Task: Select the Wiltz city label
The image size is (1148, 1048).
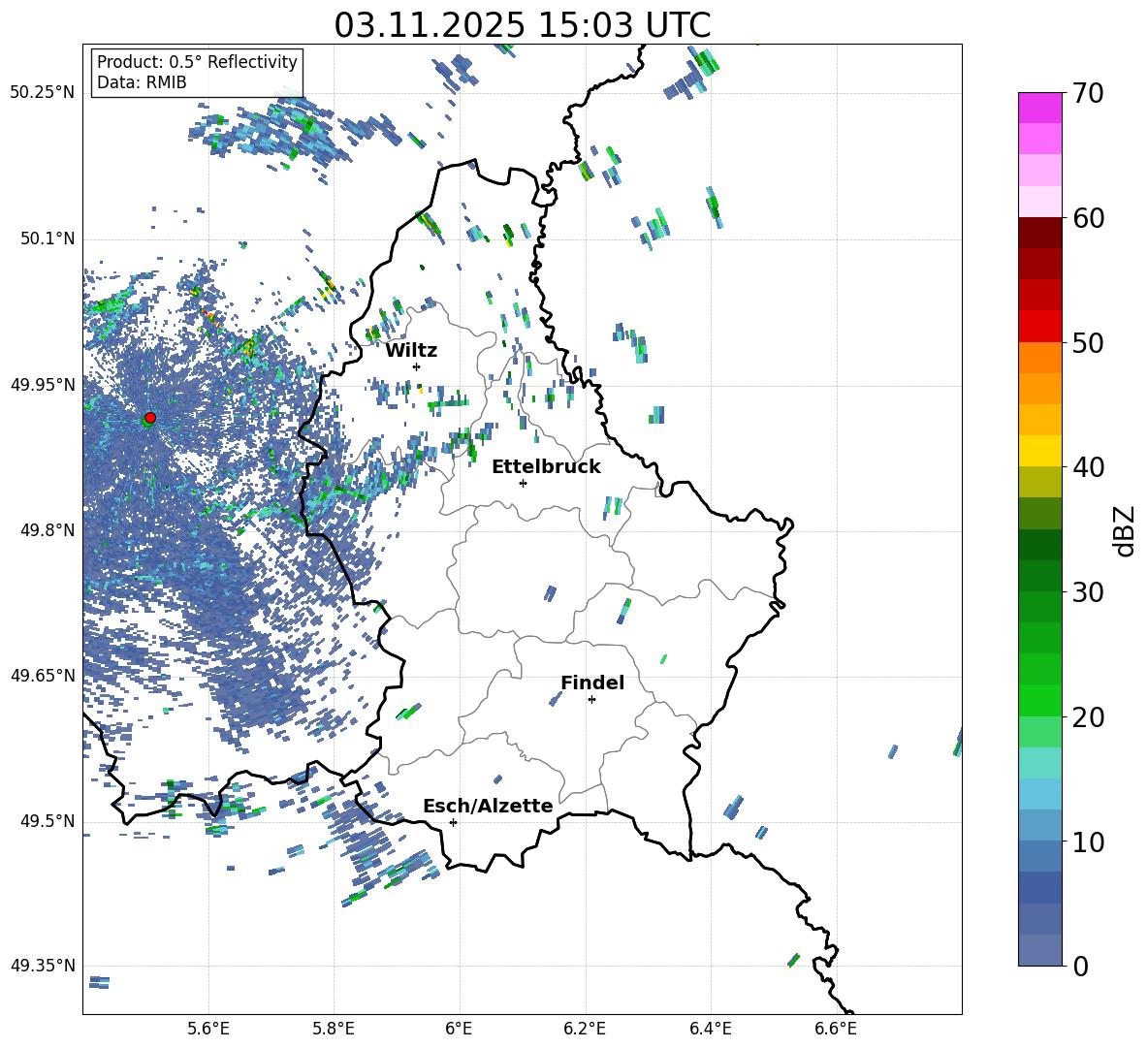Action: 411,351
